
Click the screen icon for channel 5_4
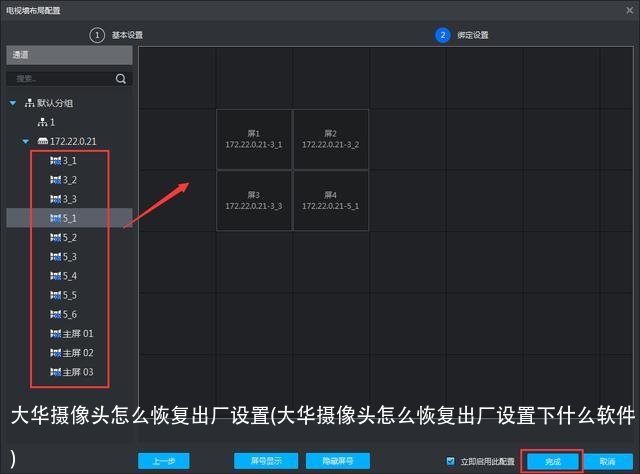56,276
